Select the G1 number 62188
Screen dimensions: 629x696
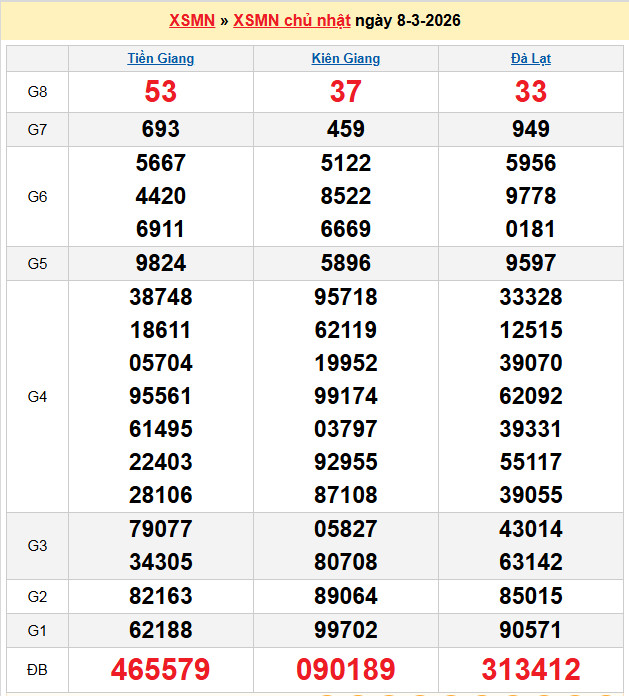pos(161,630)
